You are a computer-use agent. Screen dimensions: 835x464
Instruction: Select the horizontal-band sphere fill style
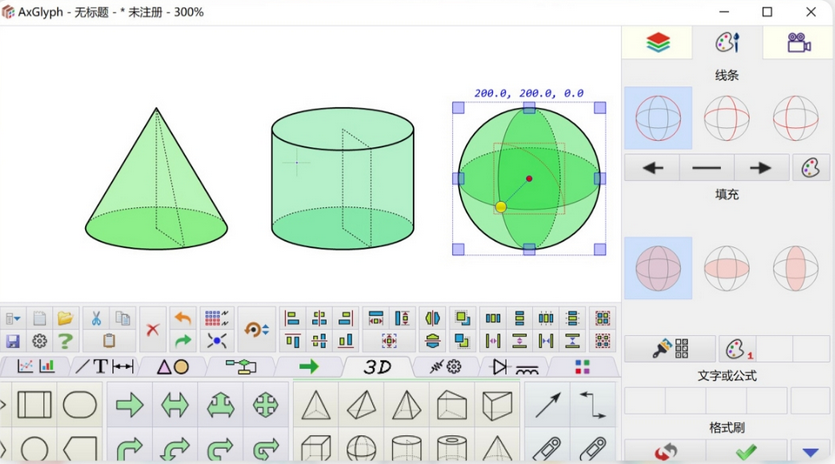coord(726,267)
